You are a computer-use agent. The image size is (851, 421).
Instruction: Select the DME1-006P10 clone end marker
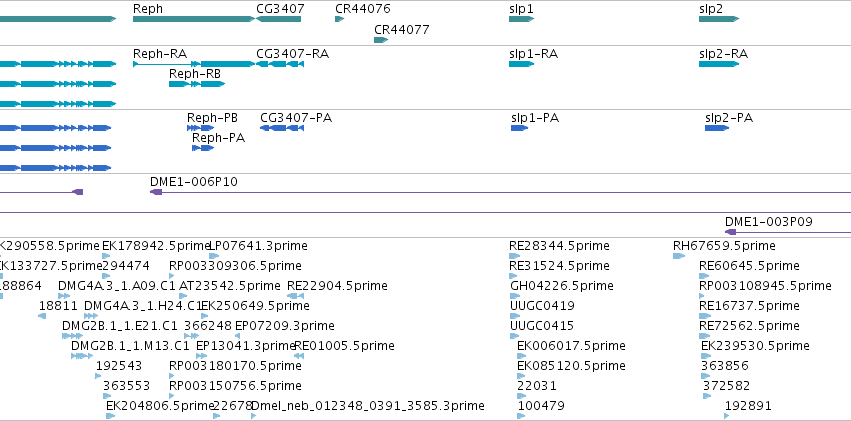tap(156, 192)
